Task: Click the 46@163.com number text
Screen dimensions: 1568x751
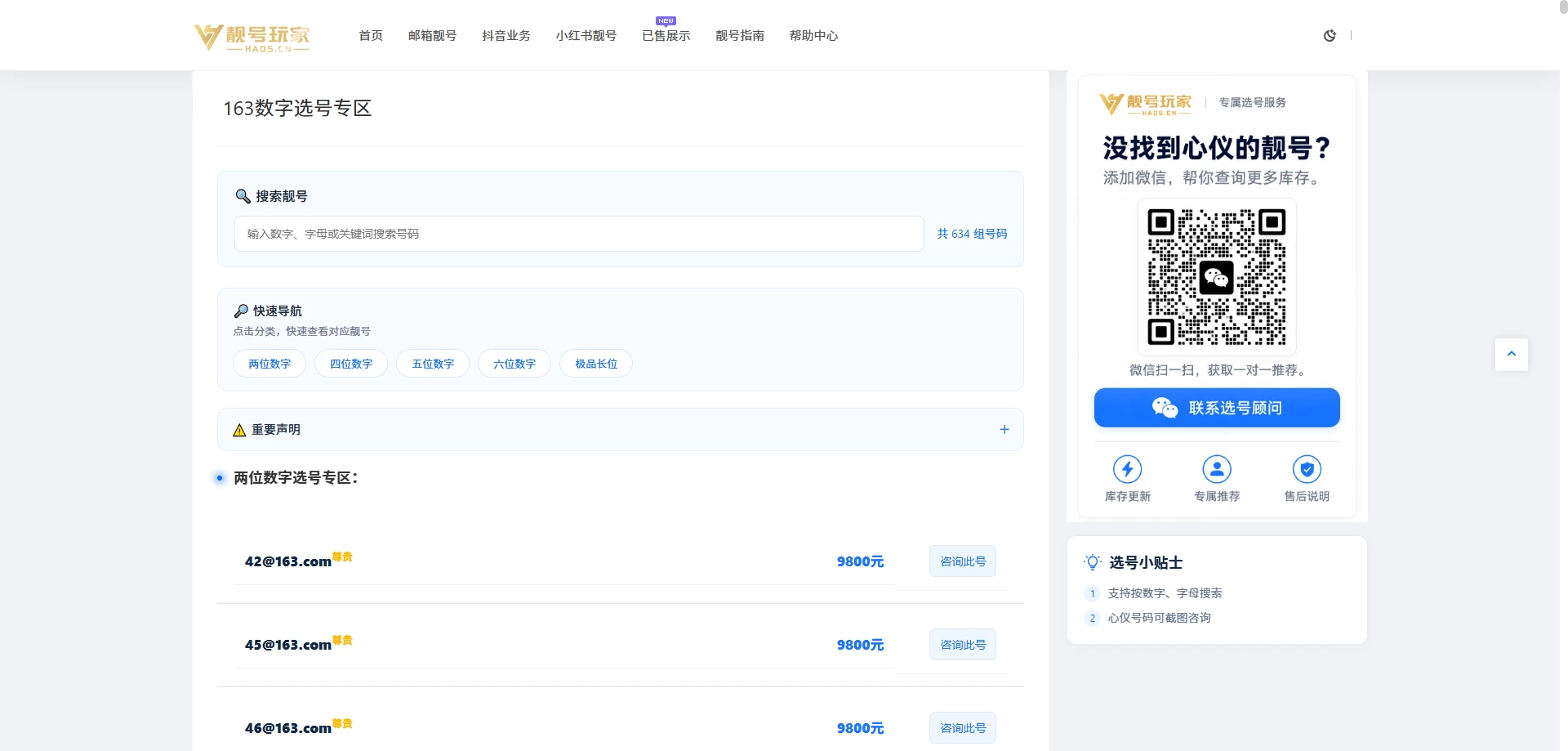Action: [x=288, y=728]
